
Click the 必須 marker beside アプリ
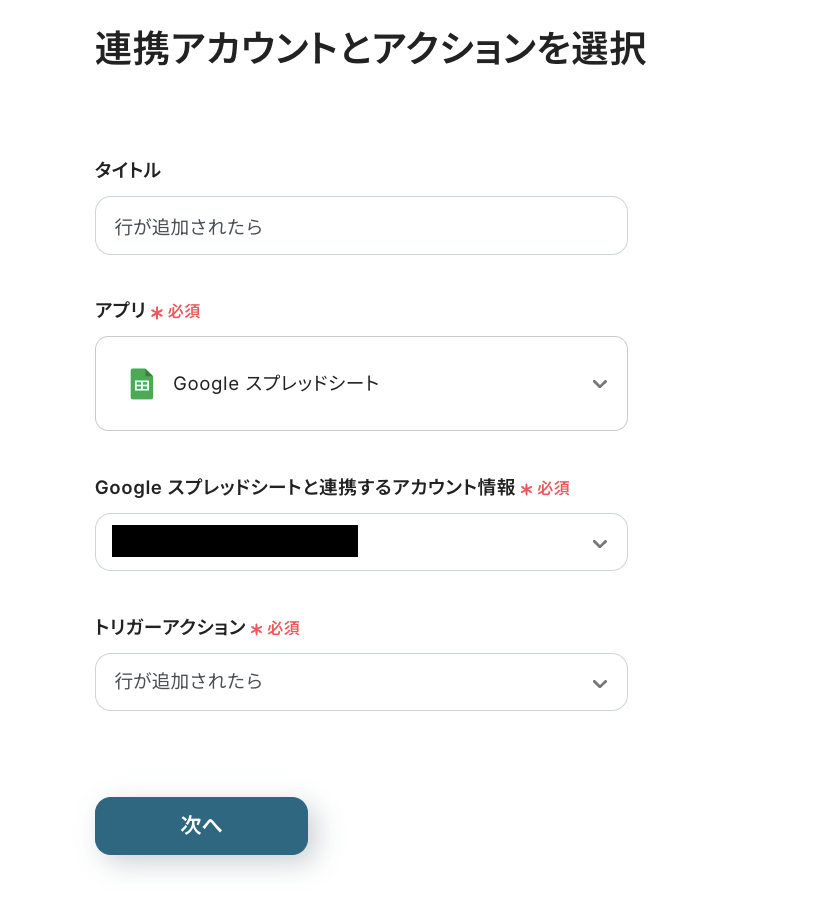[184, 311]
